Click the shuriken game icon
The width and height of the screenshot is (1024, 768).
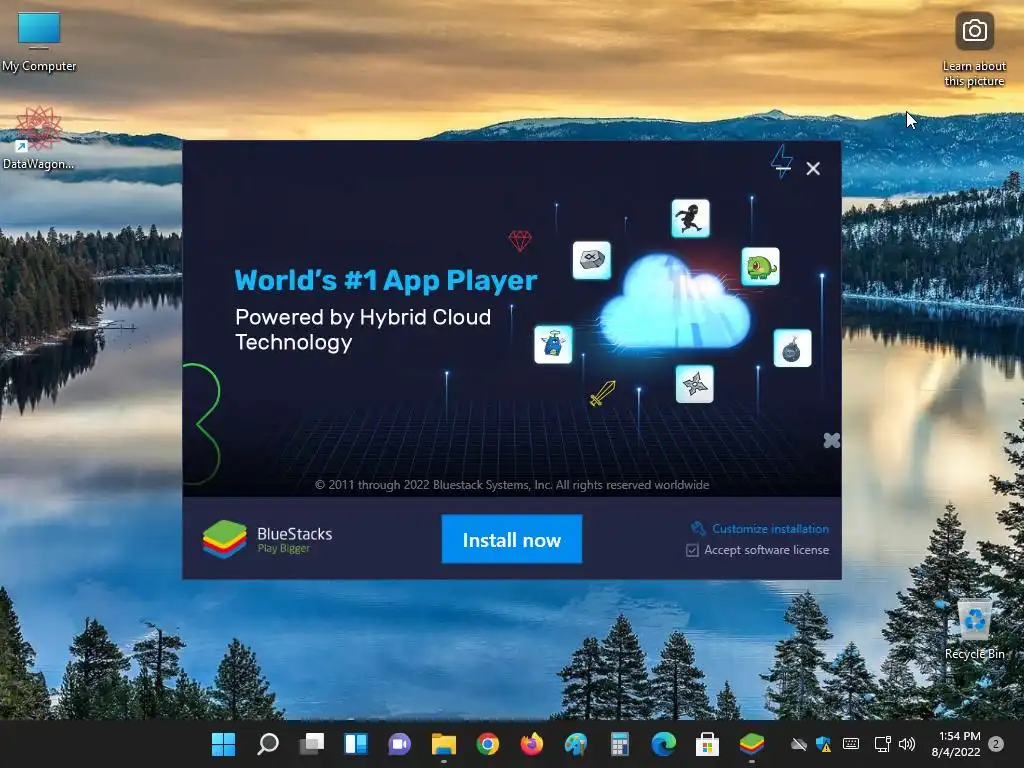click(x=694, y=384)
